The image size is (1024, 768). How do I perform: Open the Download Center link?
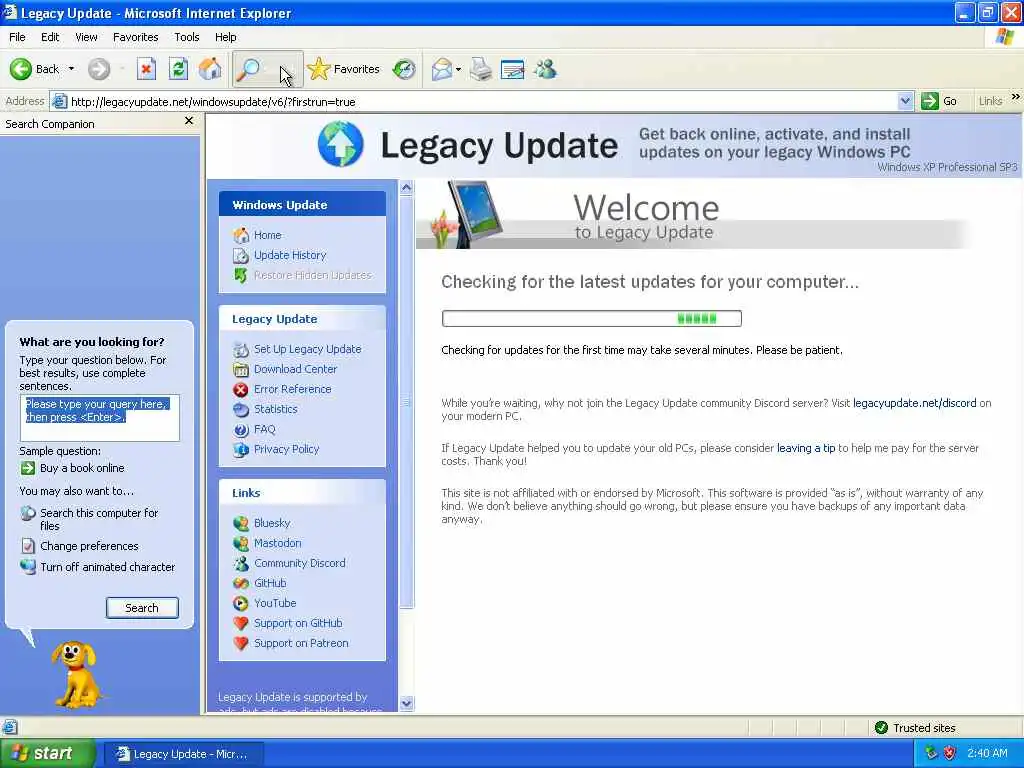point(285,370)
